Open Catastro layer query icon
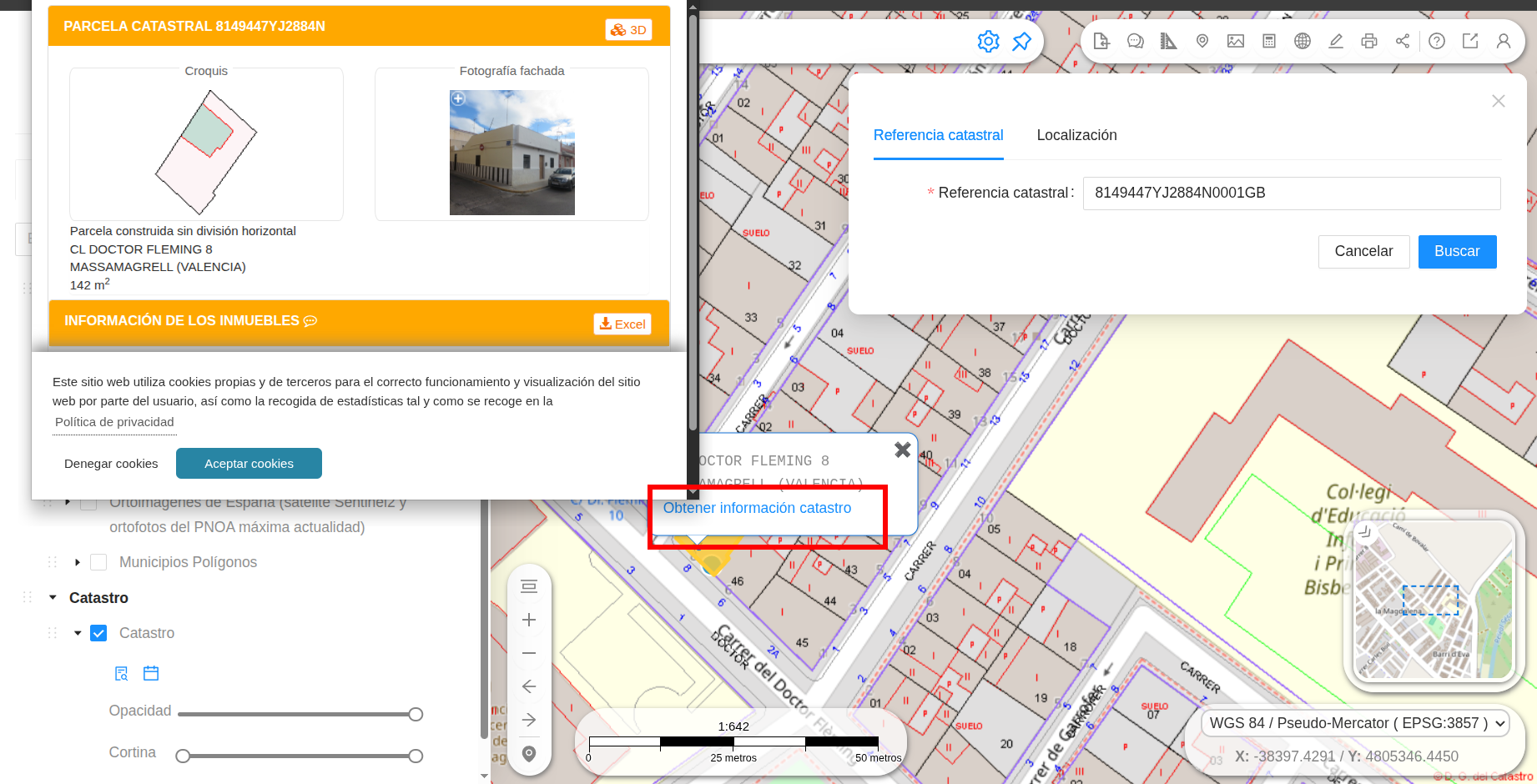Image resolution: width=1537 pixels, height=784 pixels. (x=122, y=673)
